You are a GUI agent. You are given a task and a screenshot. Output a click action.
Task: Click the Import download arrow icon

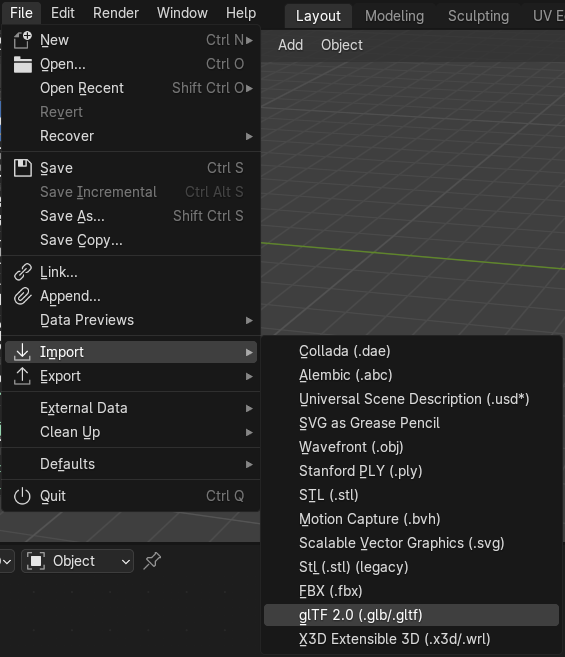pyautogui.click(x=22, y=352)
